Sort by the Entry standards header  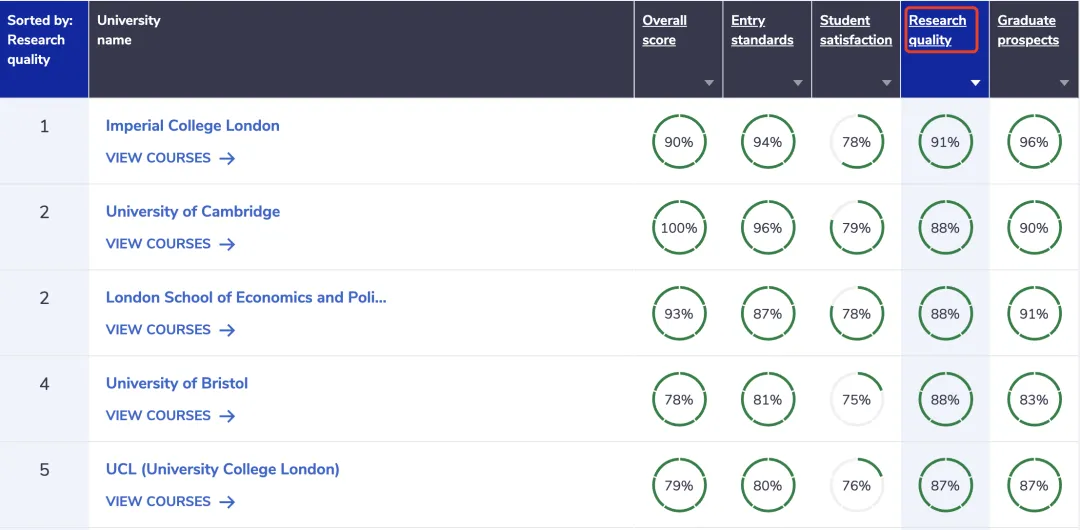coord(761,30)
